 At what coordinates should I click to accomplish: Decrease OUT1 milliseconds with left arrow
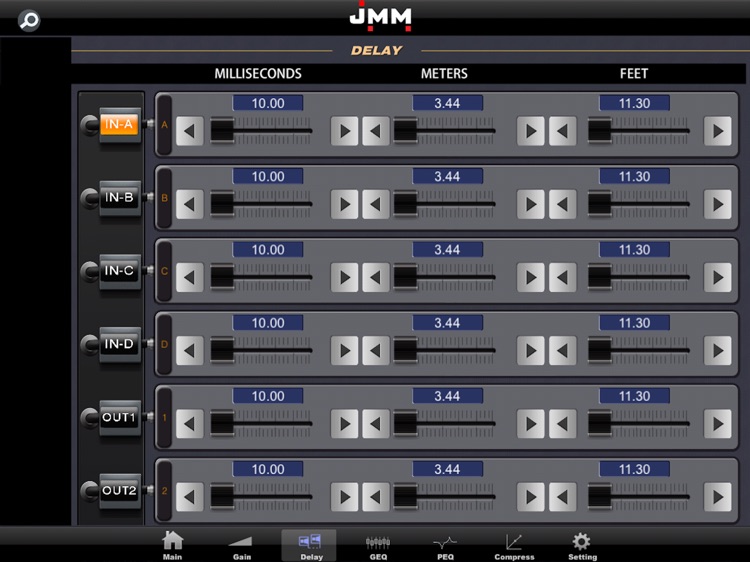click(x=190, y=424)
